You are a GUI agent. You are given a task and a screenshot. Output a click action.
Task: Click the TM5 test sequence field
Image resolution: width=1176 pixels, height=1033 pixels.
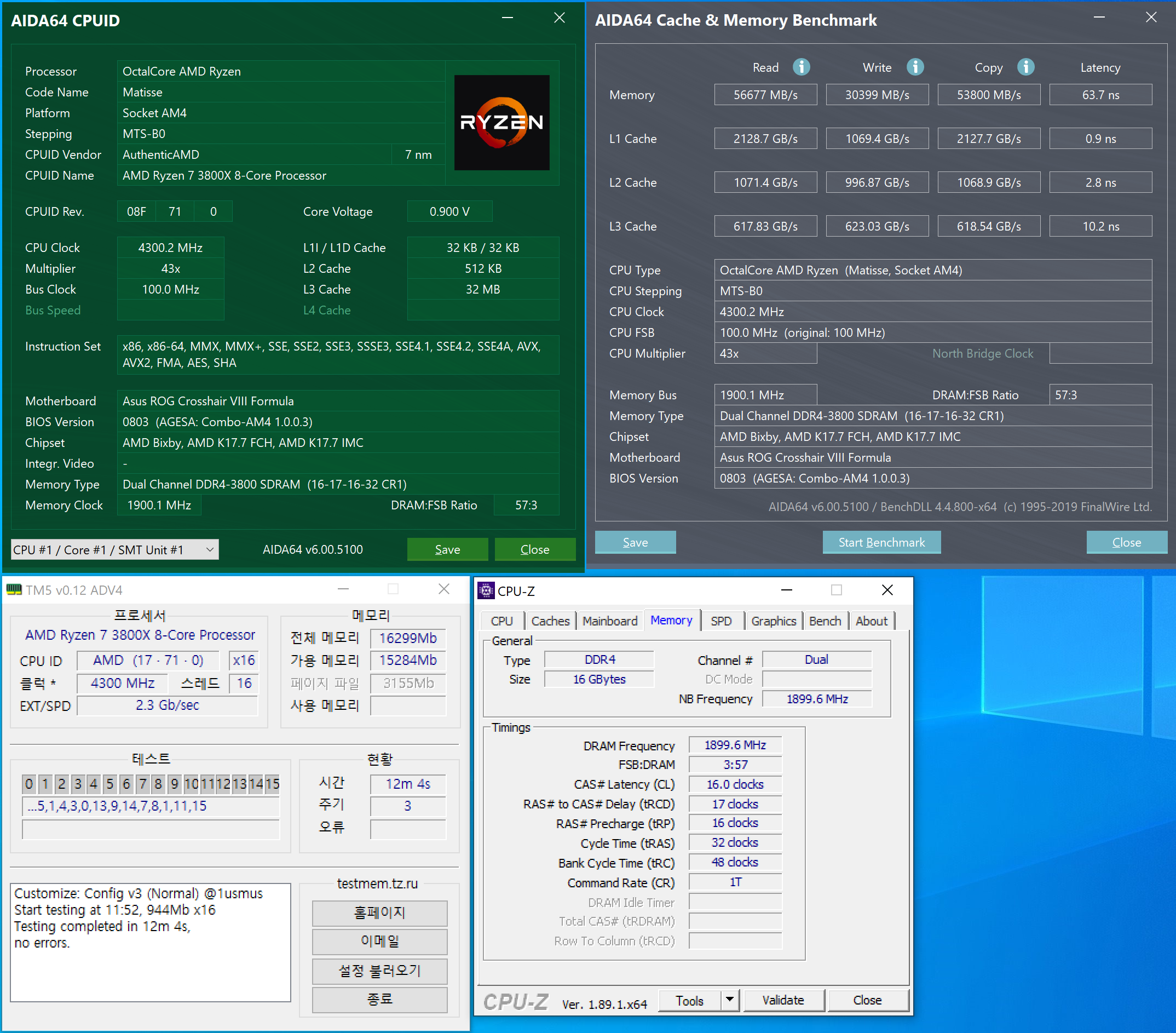tap(150, 806)
